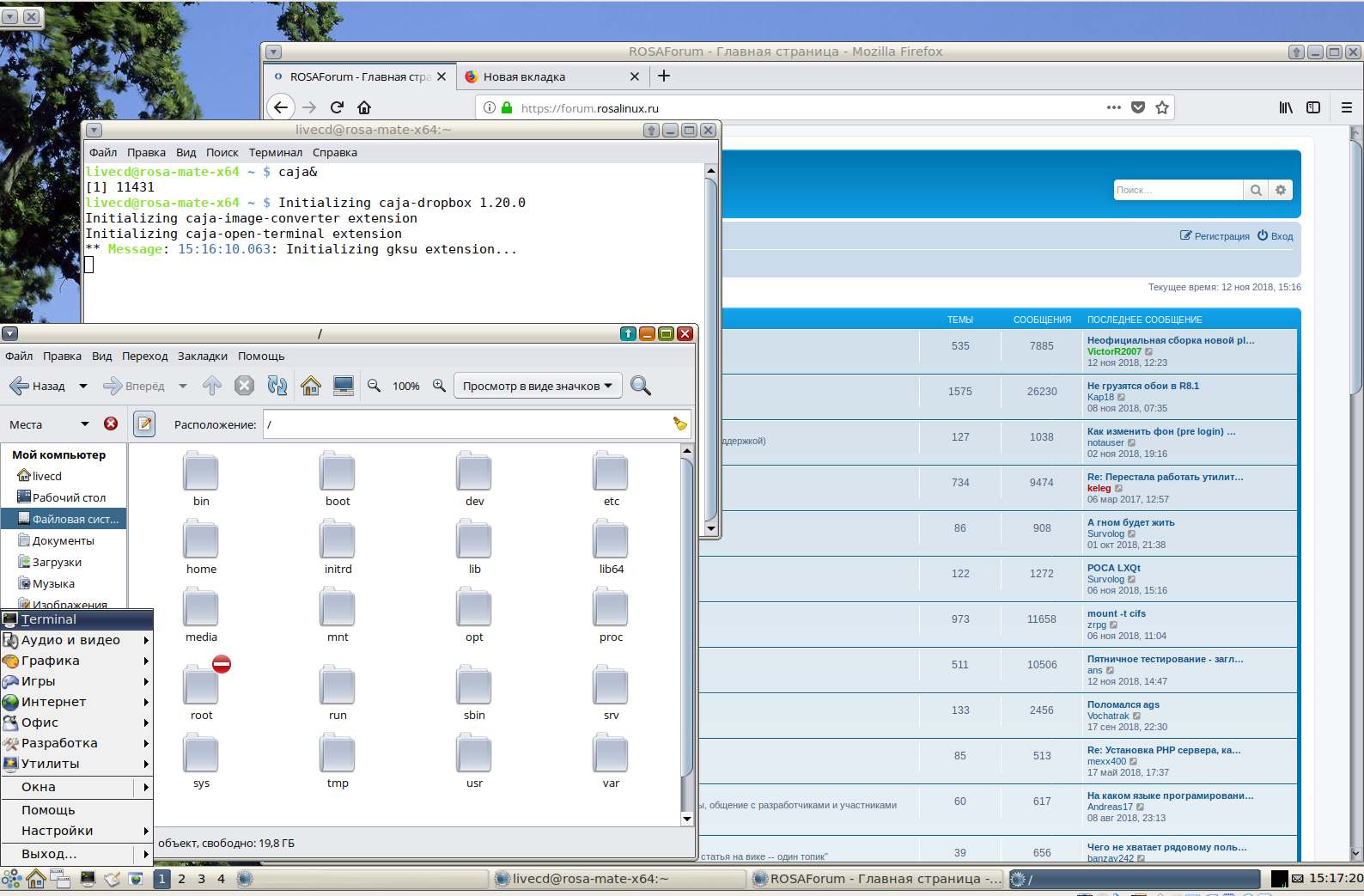This screenshot has width=1364, height=896.
Task: Toggle text-based location edit button
Action: pos(144,424)
